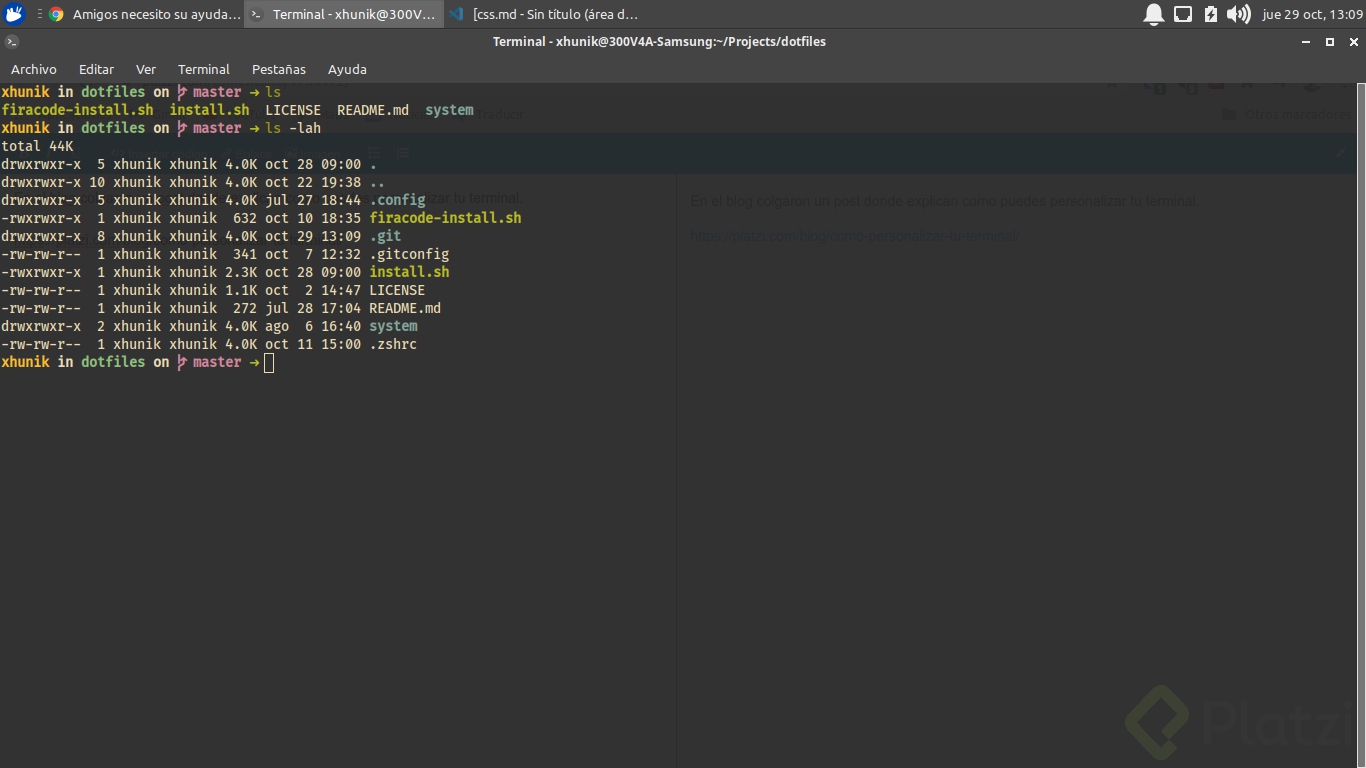Open the network connection tray icon
This screenshot has width=1366, height=768.
1183,14
